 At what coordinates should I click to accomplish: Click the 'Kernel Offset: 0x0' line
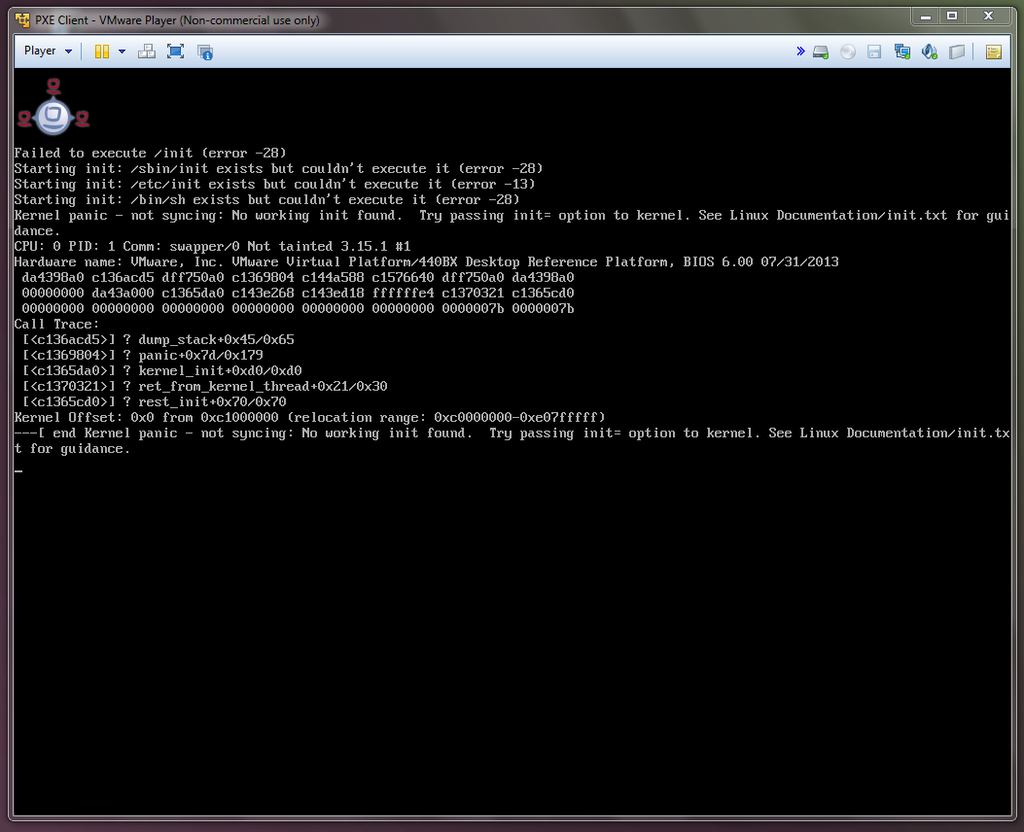(x=310, y=417)
